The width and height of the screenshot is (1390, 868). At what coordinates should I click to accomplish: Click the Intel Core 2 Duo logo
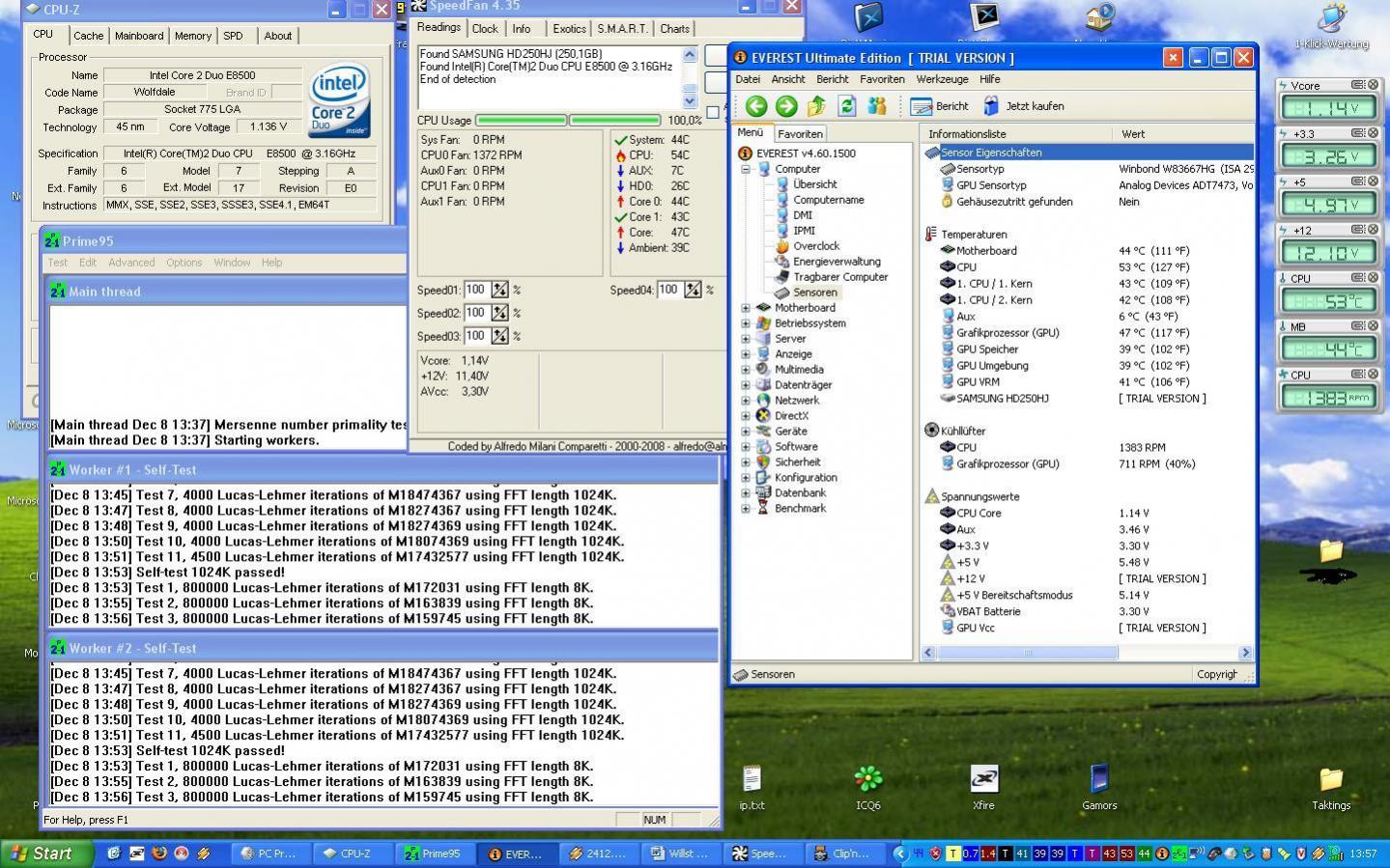tap(339, 101)
